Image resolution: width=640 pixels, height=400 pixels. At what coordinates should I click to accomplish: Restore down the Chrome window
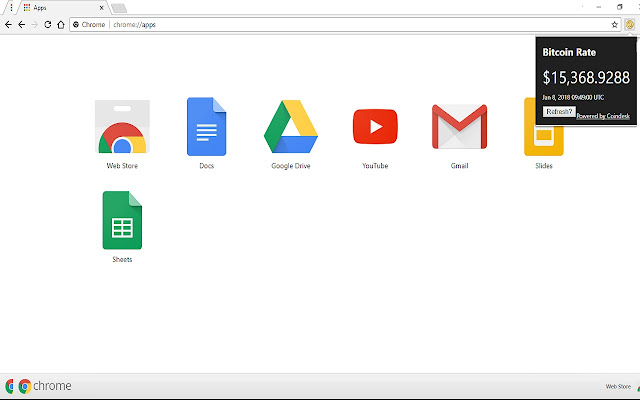(x=620, y=7)
